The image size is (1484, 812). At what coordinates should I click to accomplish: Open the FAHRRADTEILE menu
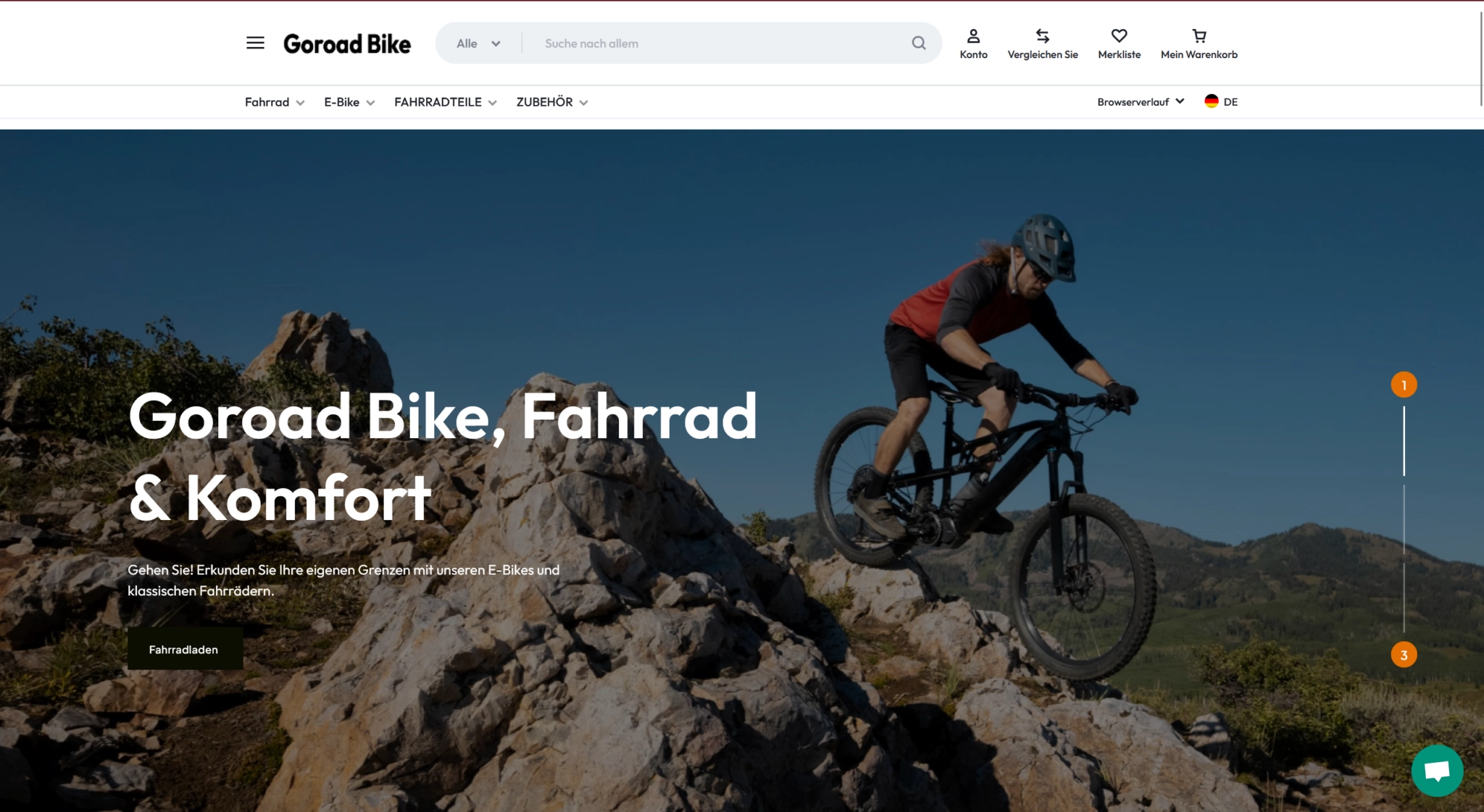pyautogui.click(x=445, y=102)
